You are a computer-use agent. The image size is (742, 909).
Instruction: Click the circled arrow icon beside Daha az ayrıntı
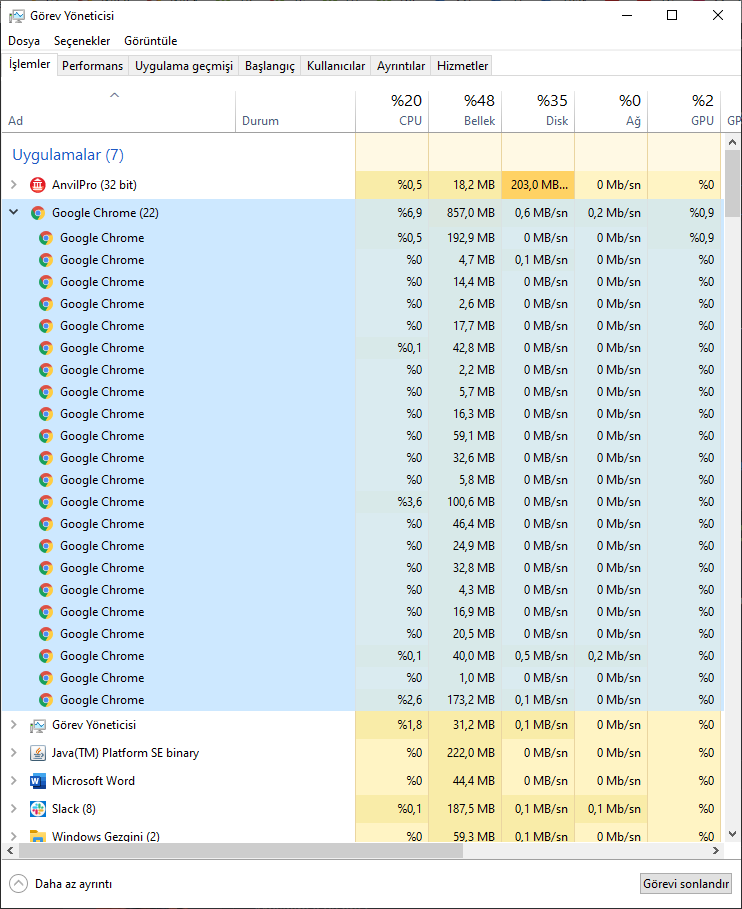coord(19,883)
